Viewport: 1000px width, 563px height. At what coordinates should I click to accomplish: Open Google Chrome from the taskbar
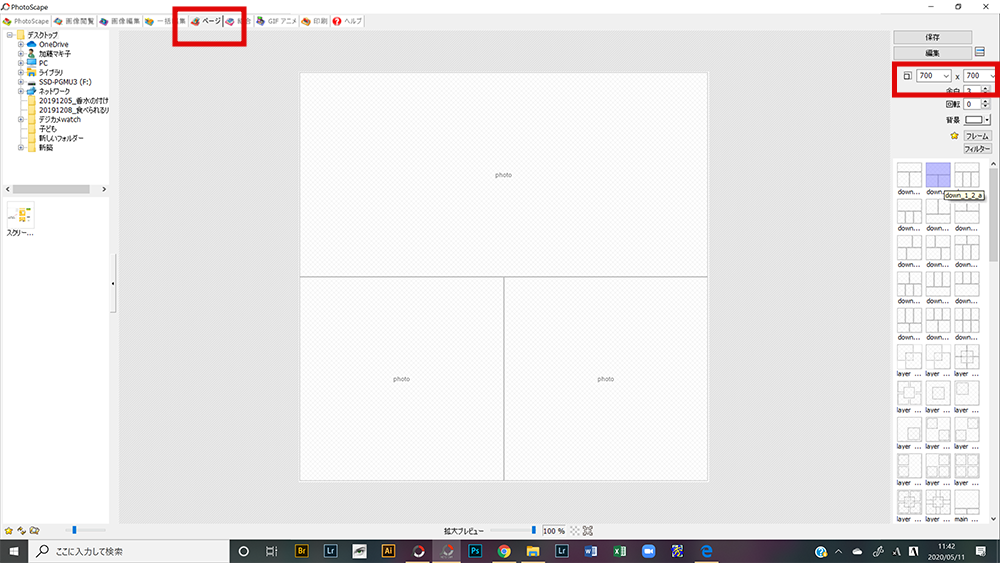tap(504, 551)
